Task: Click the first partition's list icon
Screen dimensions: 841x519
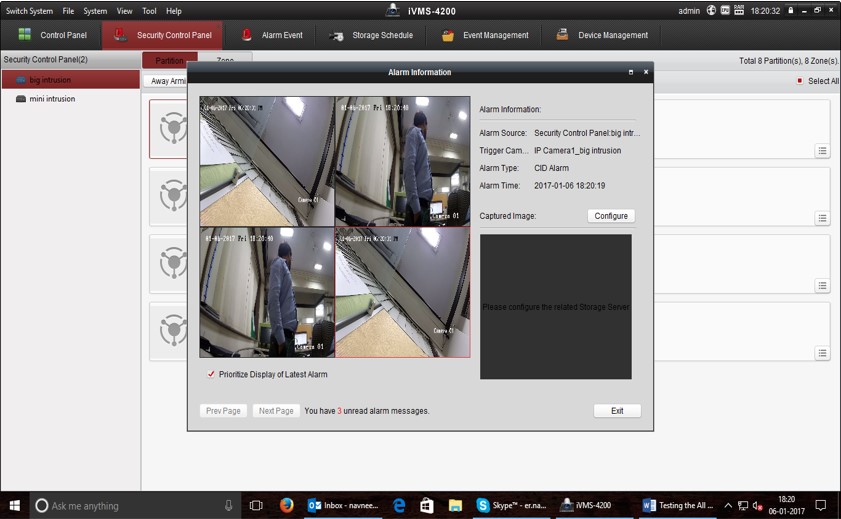Action: 822,151
